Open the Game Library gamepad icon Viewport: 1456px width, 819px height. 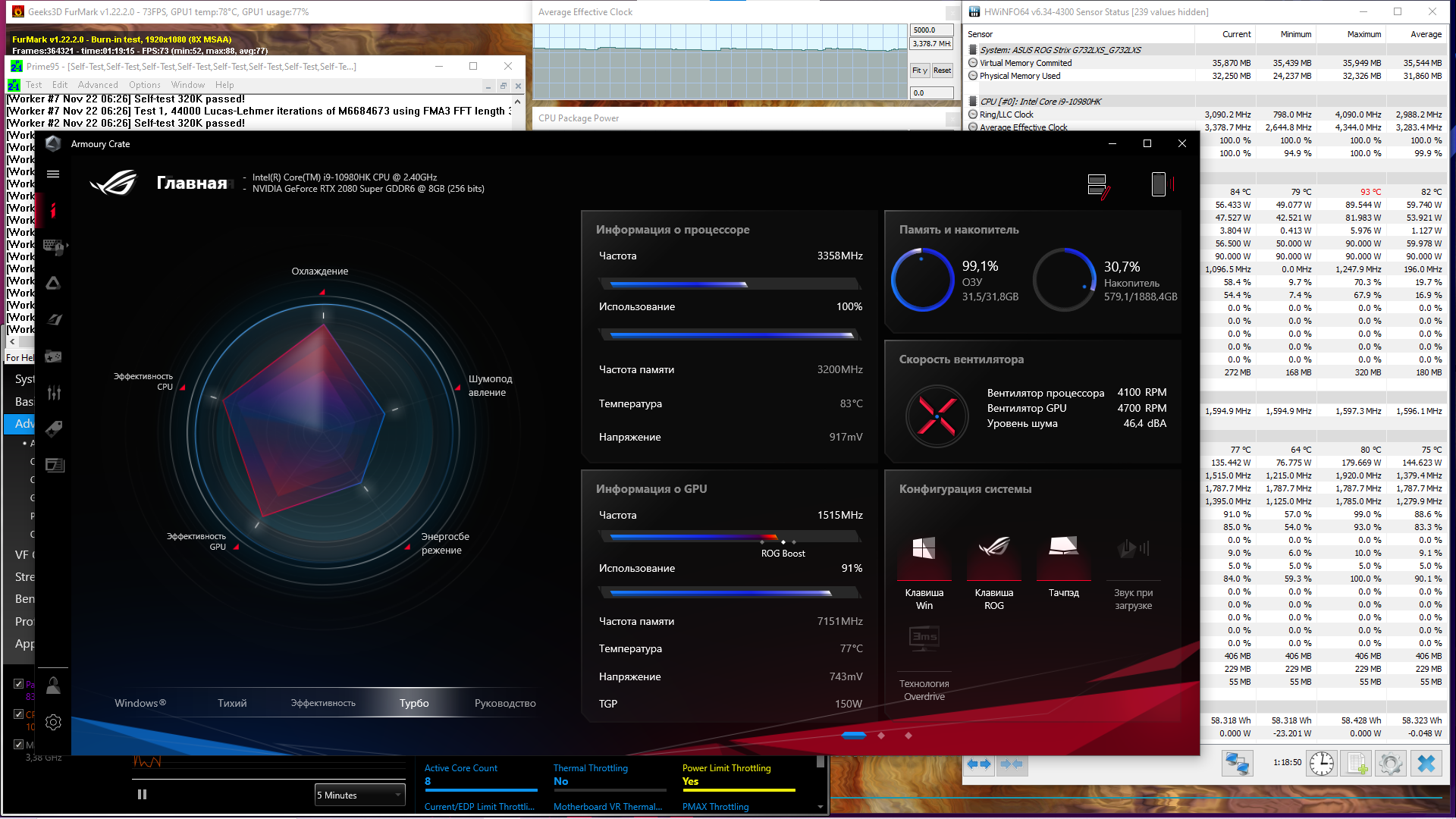click(x=53, y=356)
